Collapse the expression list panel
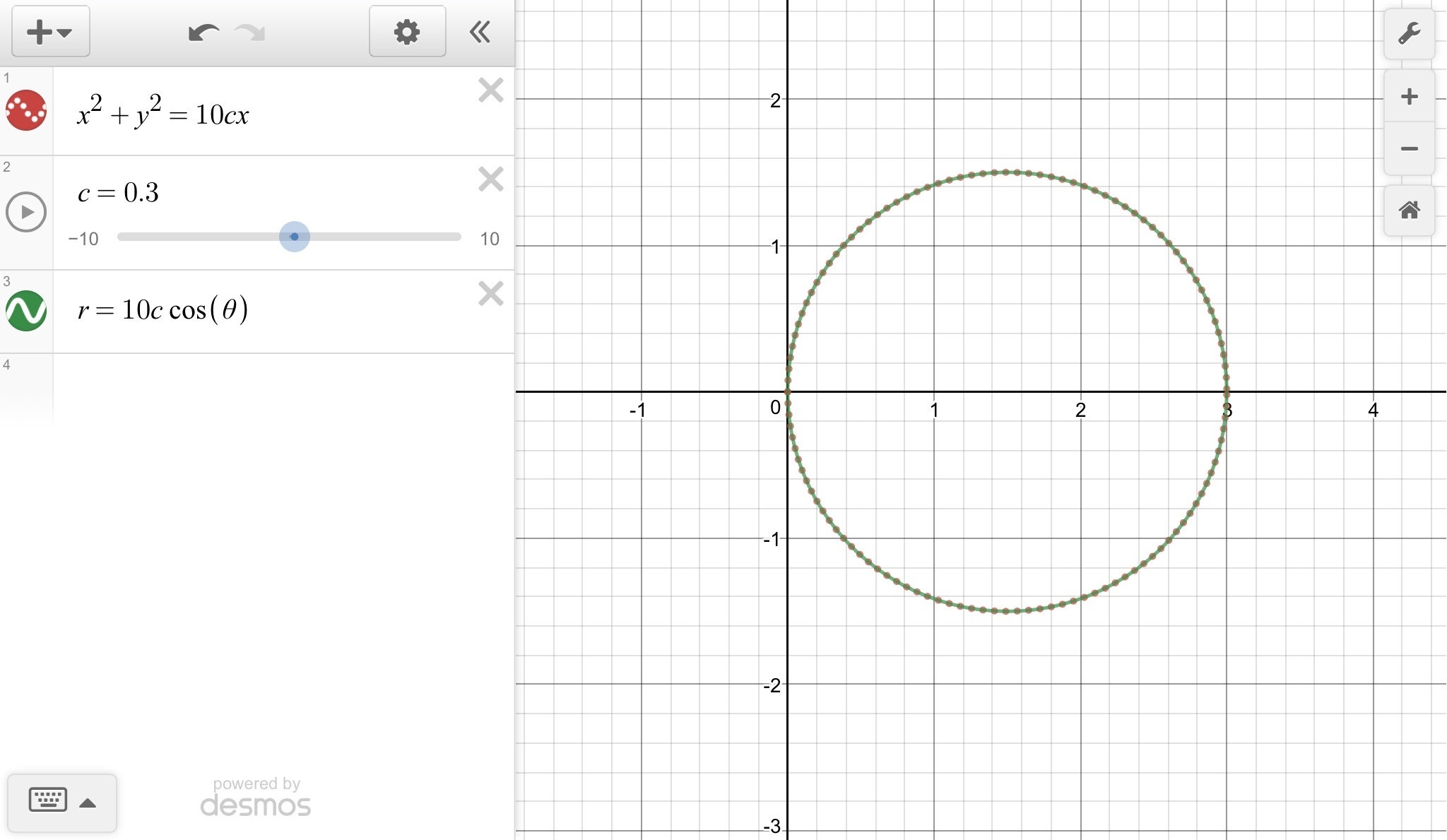This screenshot has width=1447, height=840. [x=480, y=32]
